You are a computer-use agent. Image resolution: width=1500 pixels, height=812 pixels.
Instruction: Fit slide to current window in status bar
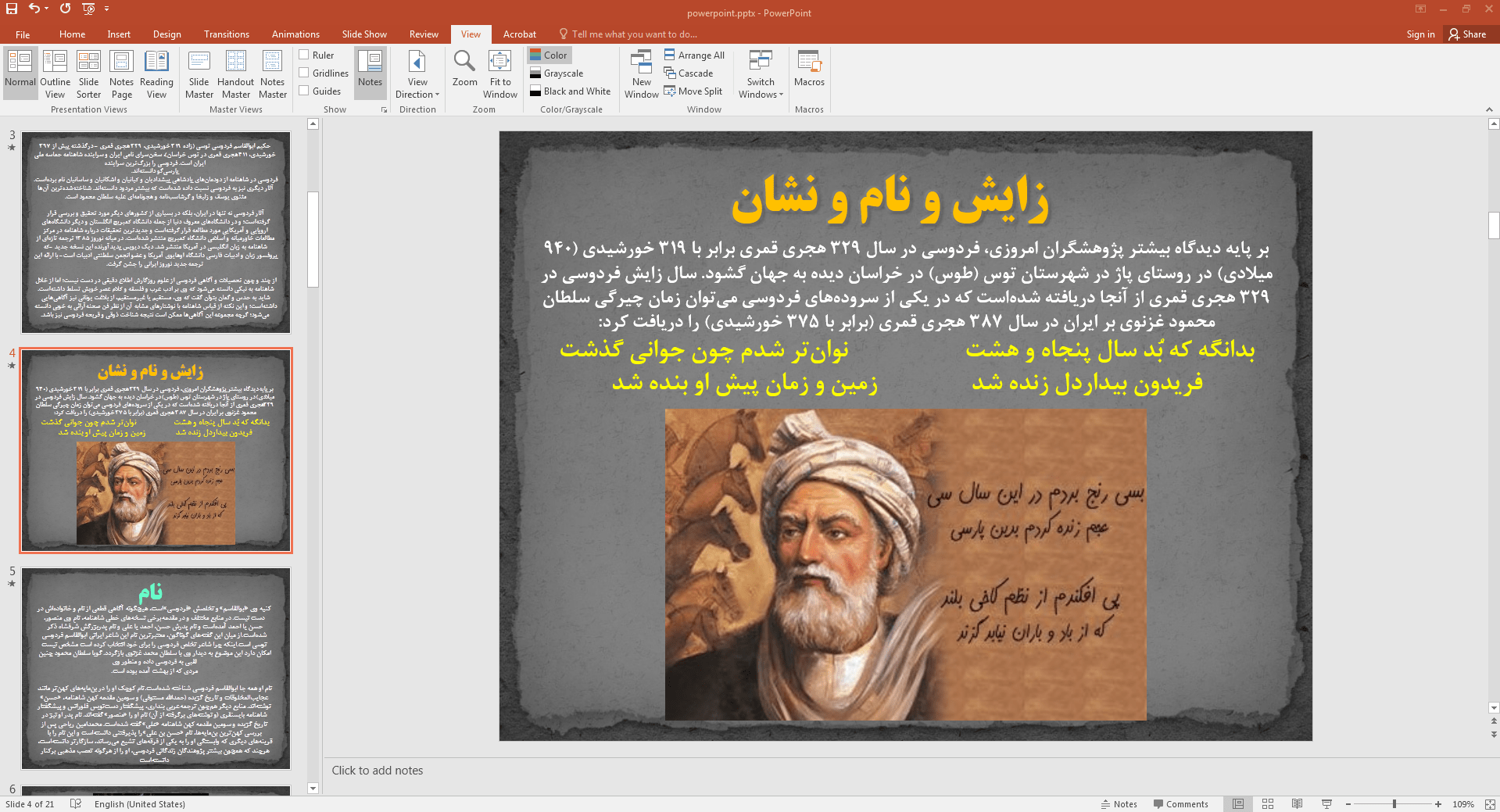(1490, 803)
